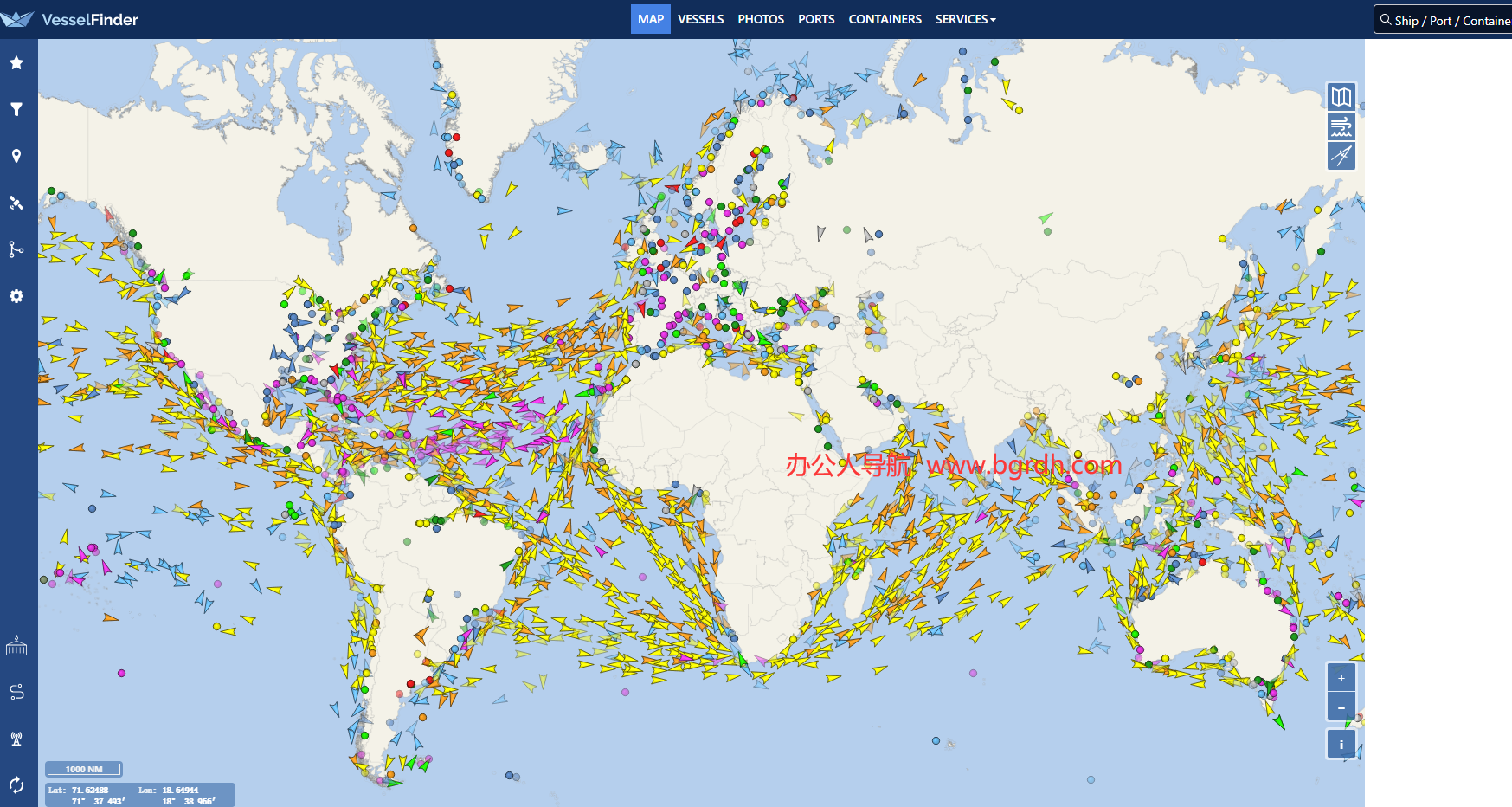Open favorites star in left sidebar
Screen dimensions: 1512x807
[x=16, y=62]
